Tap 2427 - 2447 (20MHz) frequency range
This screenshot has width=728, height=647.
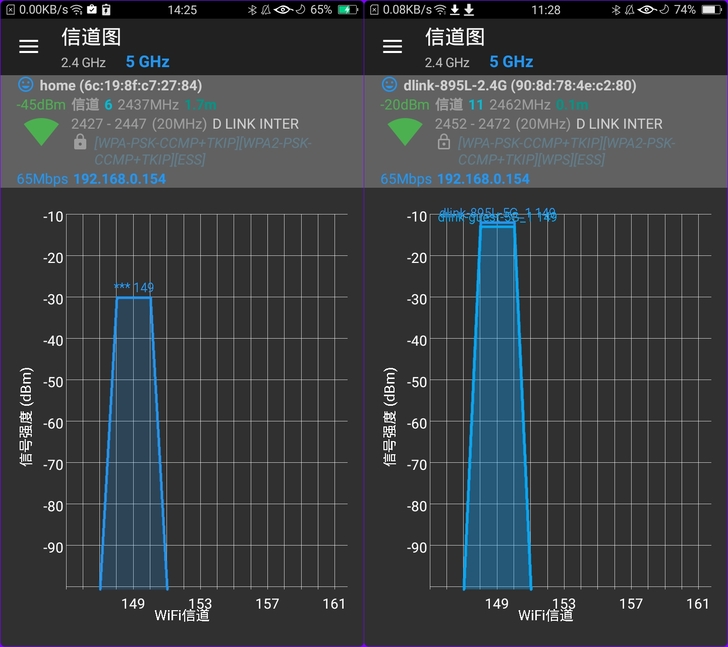coord(139,124)
